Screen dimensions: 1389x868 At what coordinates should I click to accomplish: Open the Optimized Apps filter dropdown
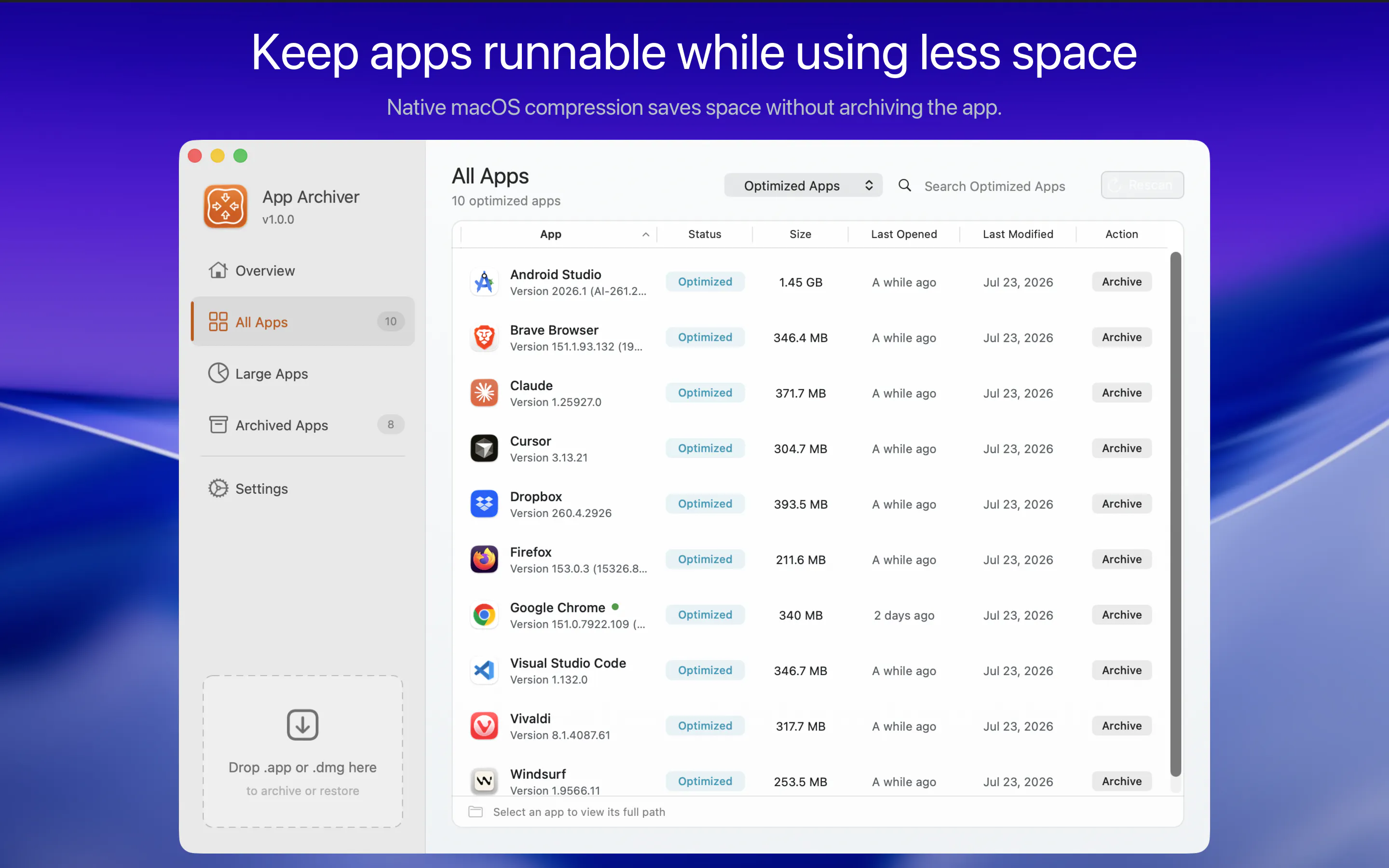point(803,186)
